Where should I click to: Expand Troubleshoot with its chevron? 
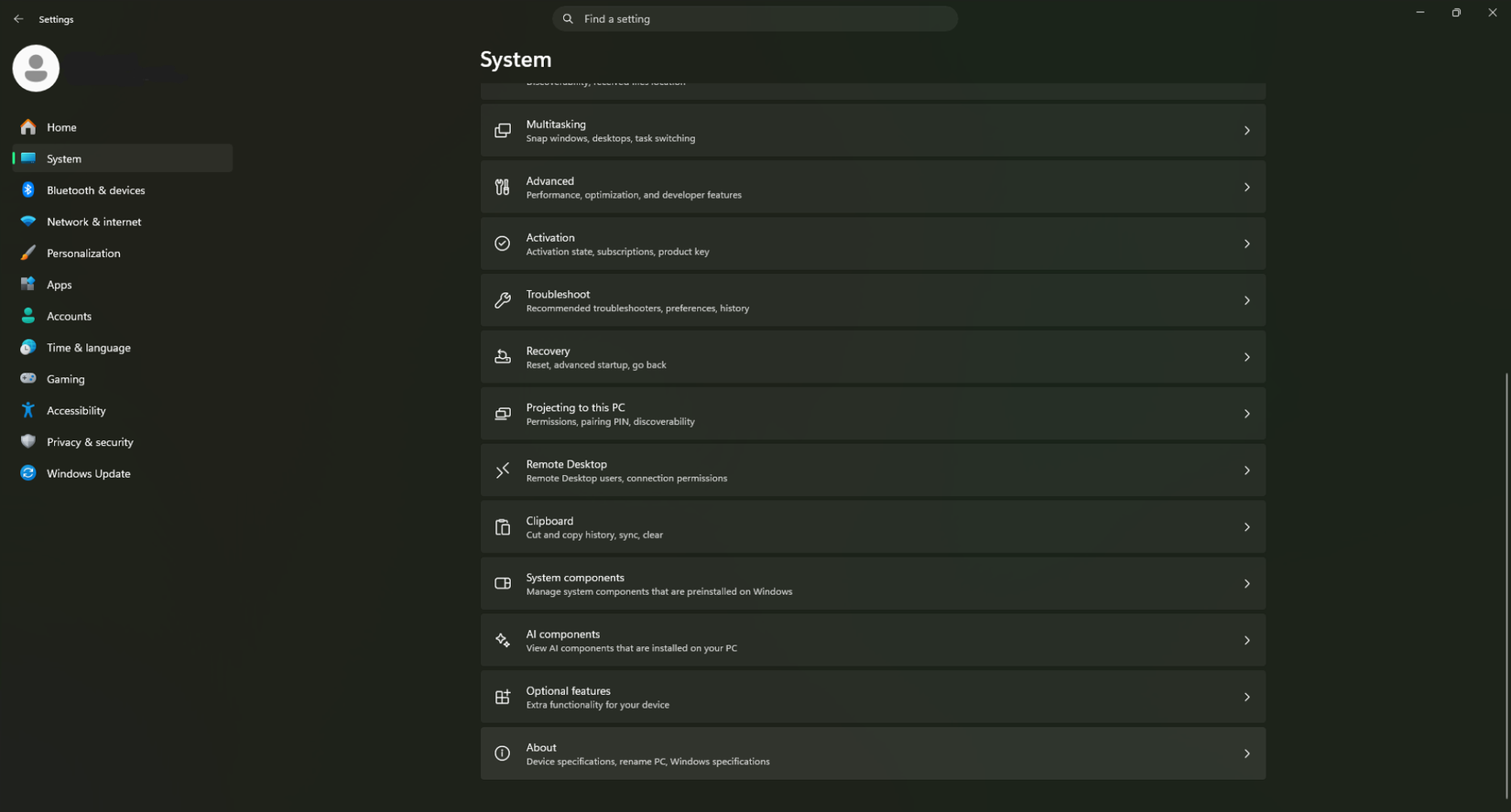pyautogui.click(x=1246, y=300)
